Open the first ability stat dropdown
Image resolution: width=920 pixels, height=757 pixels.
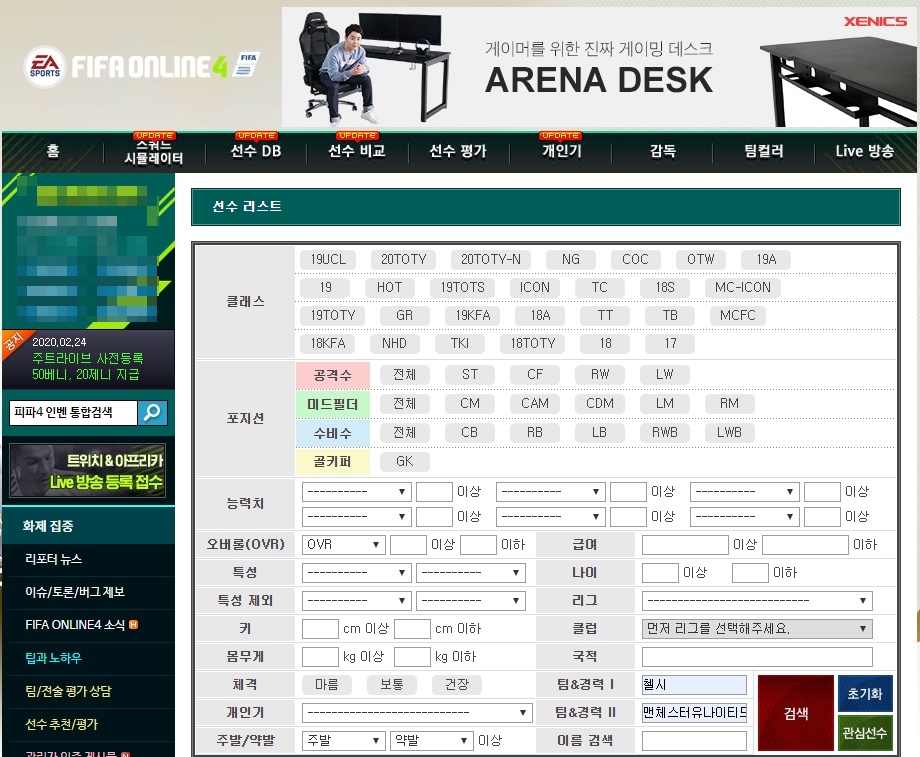point(356,492)
